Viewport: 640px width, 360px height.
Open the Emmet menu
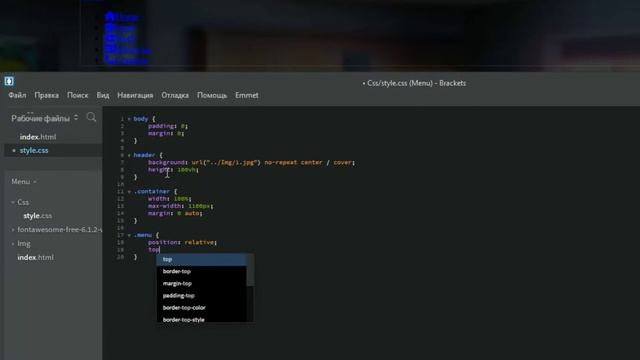pyautogui.click(x=247, y=95)
